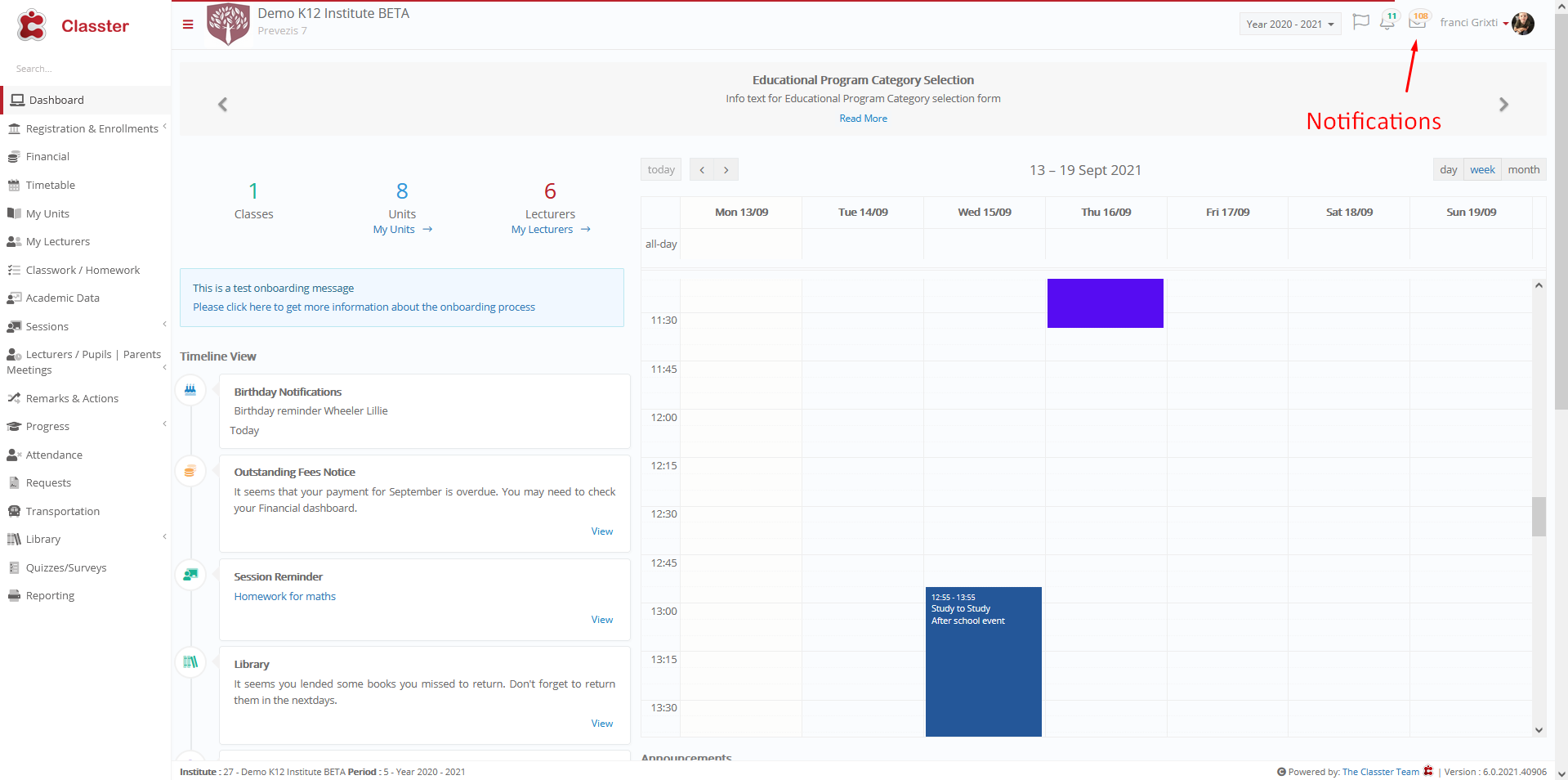This screenshot has width=1568, height=780.
Task: Open the Homework for maths link
Action: pyautogui.click(x=284, y=597)
